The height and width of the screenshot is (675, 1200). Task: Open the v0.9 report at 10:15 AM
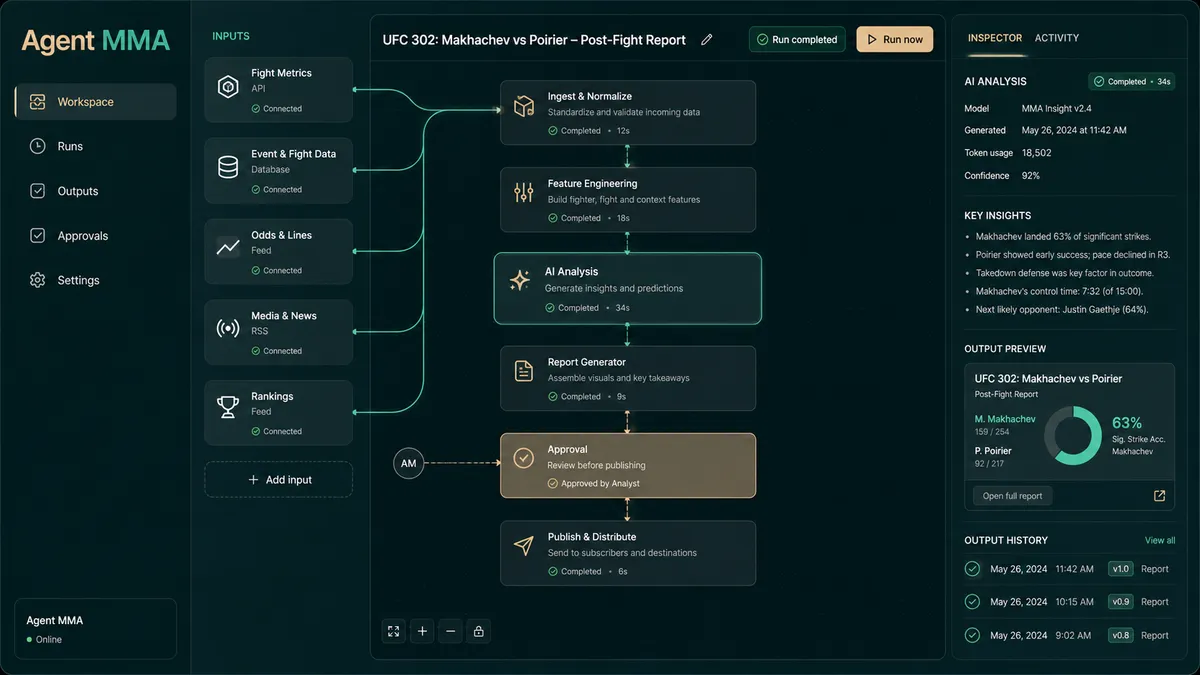click(x=1070, y=602)
